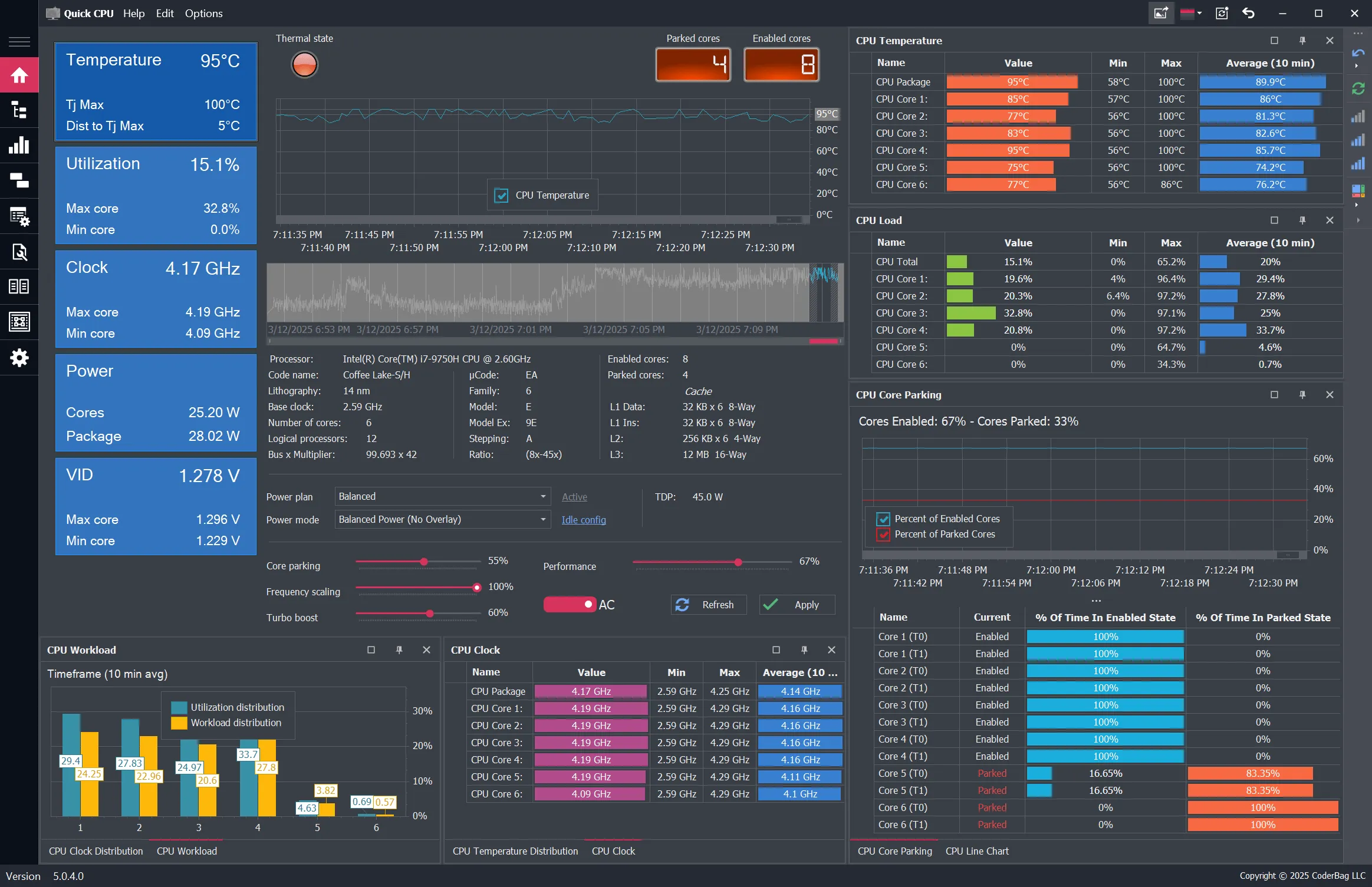Open the Options menu
Viewport: 1372px width, 887px height.
tap(203, 13)
